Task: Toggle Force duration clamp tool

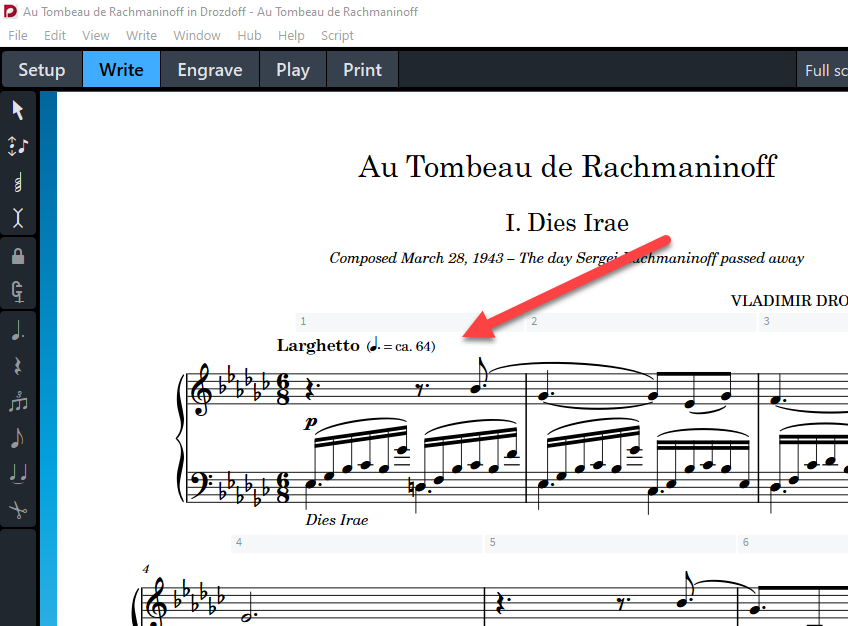Action: pos(18,292)
